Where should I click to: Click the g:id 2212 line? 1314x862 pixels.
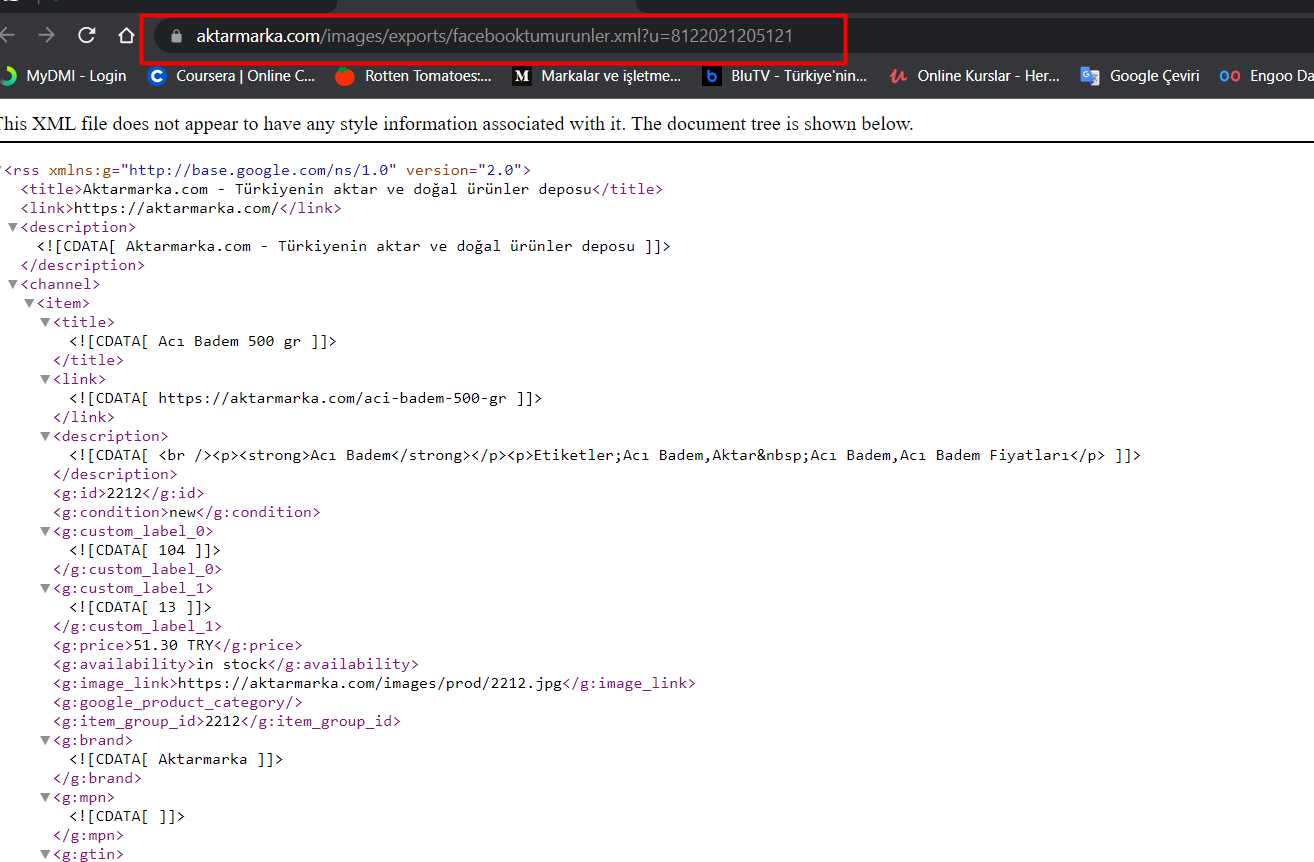pos(129,493)
